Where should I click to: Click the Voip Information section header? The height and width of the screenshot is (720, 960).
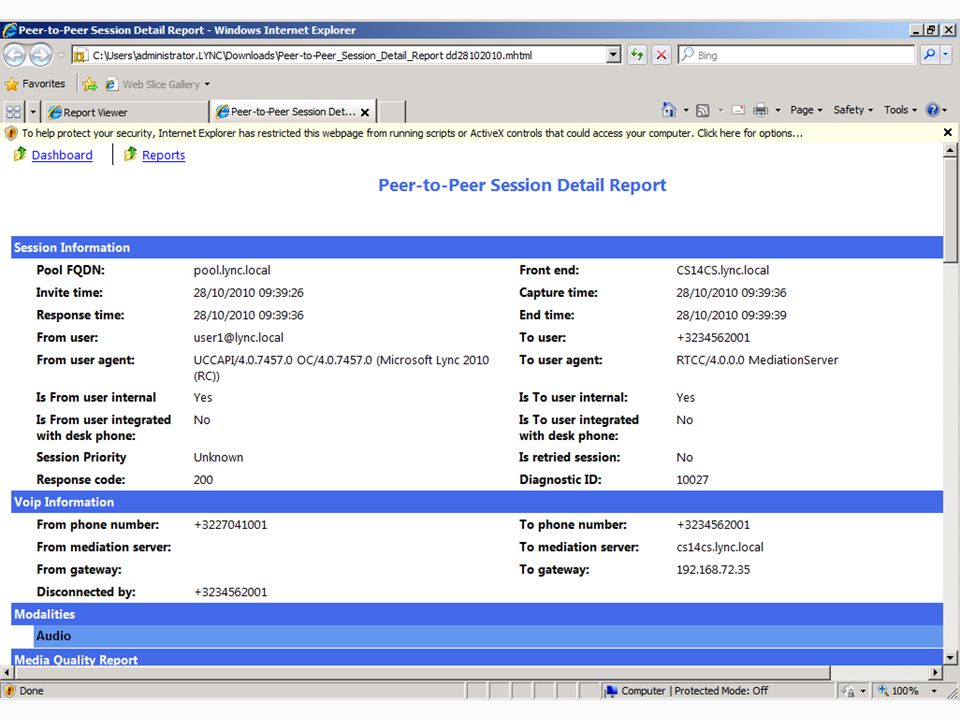click(477, 502)
